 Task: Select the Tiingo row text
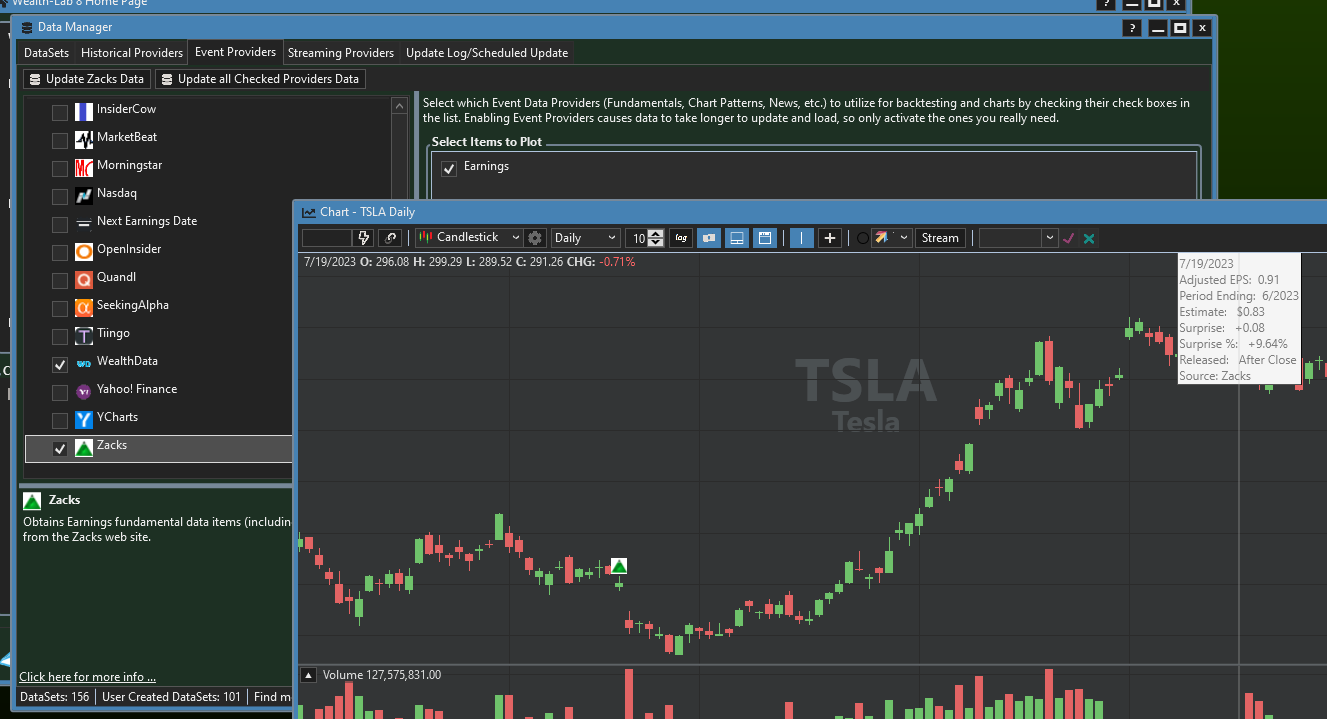coord(113,333)
